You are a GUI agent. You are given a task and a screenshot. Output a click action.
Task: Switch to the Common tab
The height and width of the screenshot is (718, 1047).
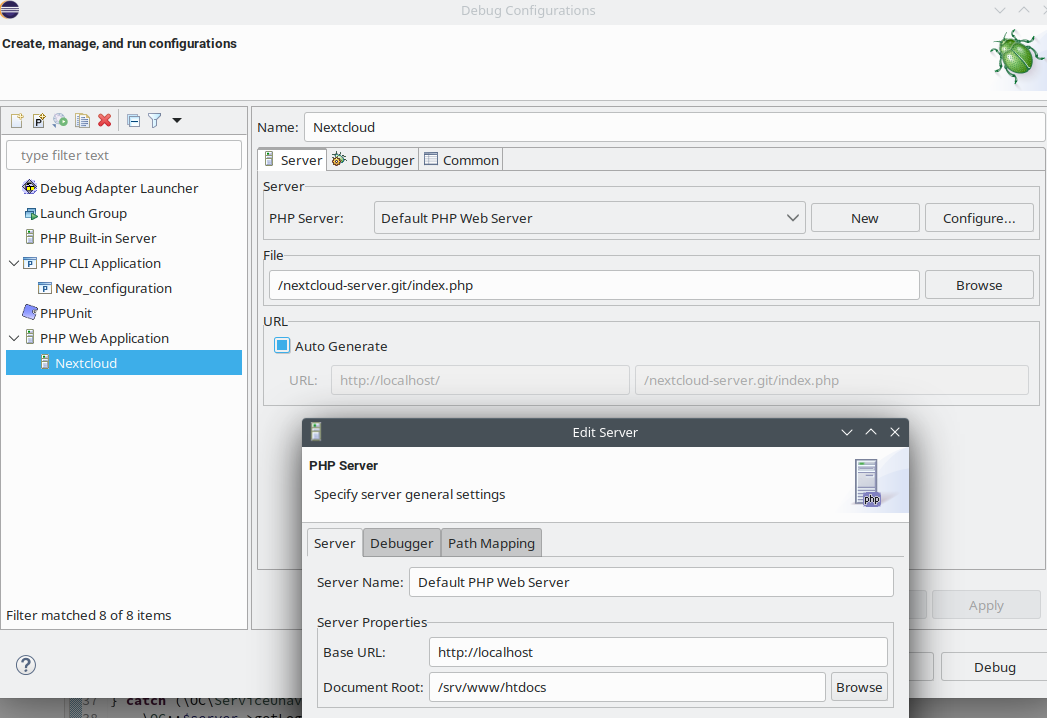coord(461,160)
